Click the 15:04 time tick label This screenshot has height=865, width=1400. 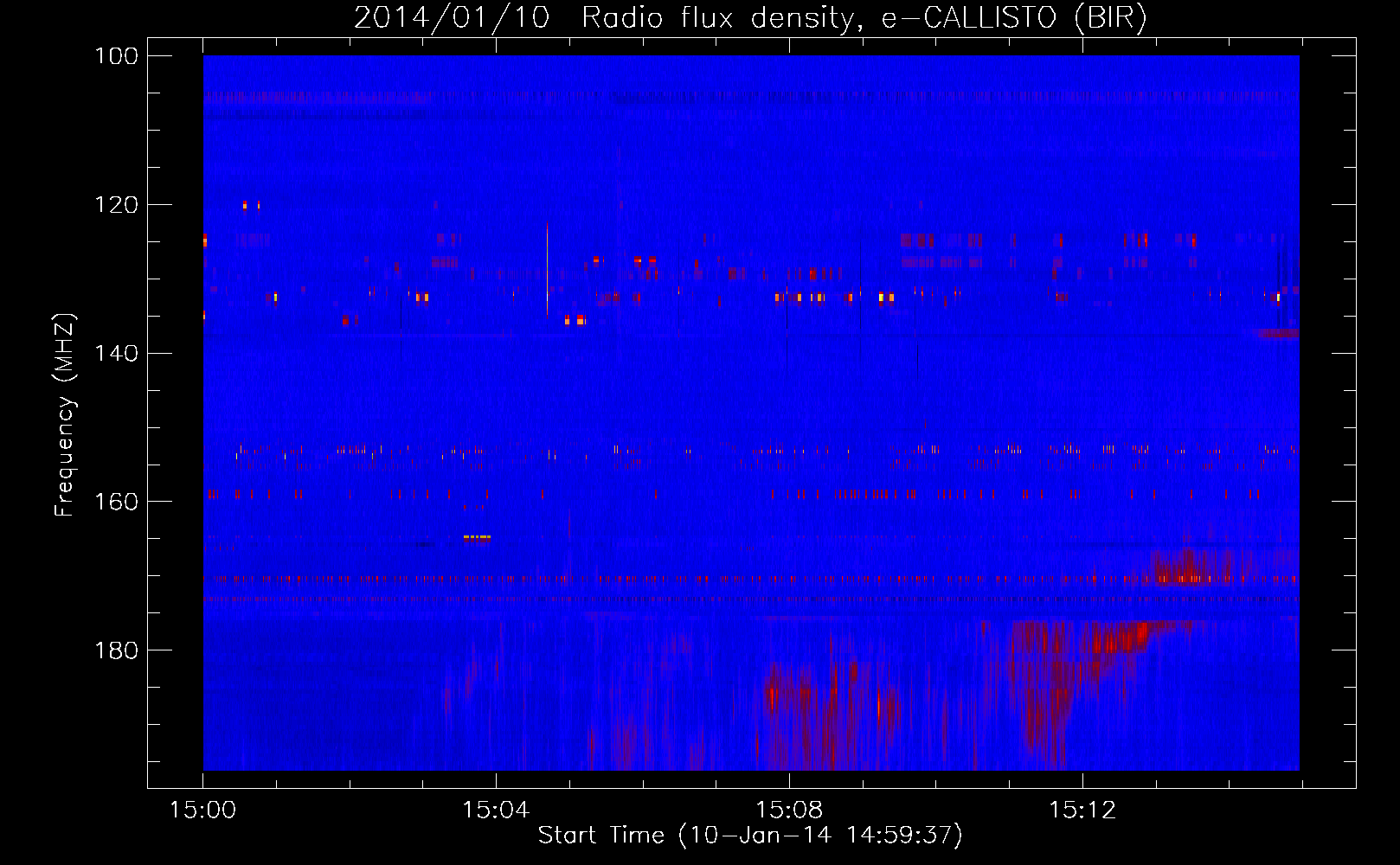click(496, 811)
